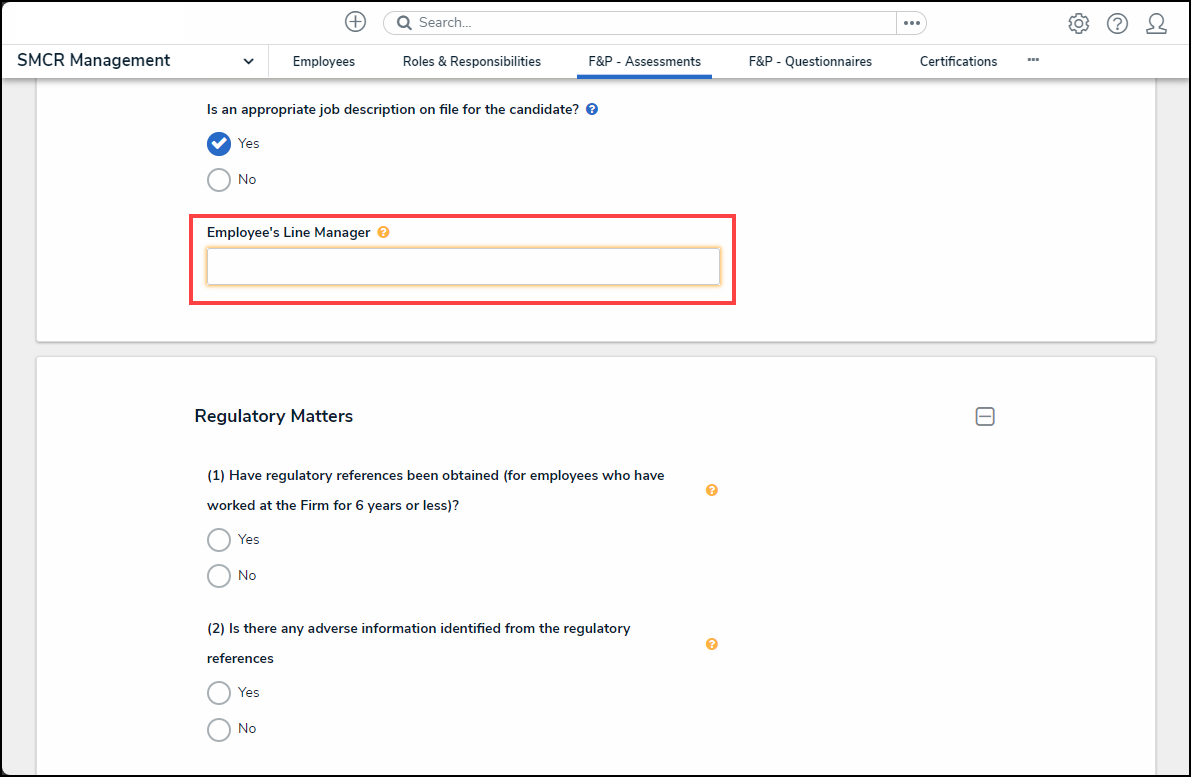Select No for adverse information identified
This screenshot has height=777, width=1191.
point(219,729)
